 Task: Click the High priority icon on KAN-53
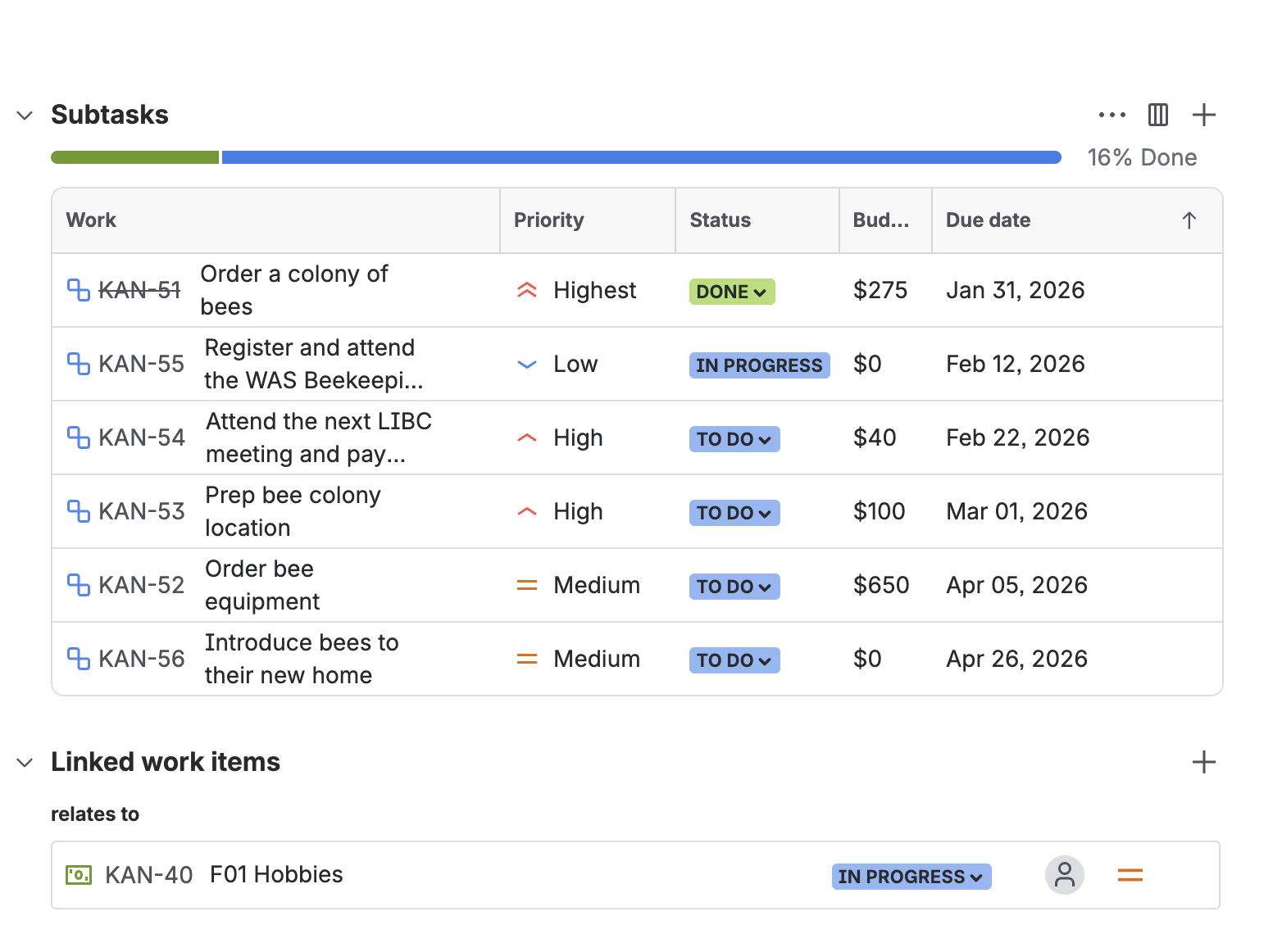(527, 511)
